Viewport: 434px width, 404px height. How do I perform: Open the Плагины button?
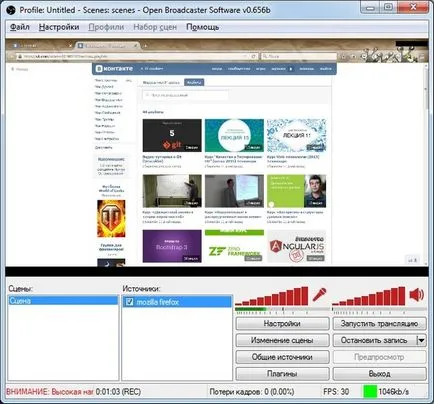tap(282, 374)
